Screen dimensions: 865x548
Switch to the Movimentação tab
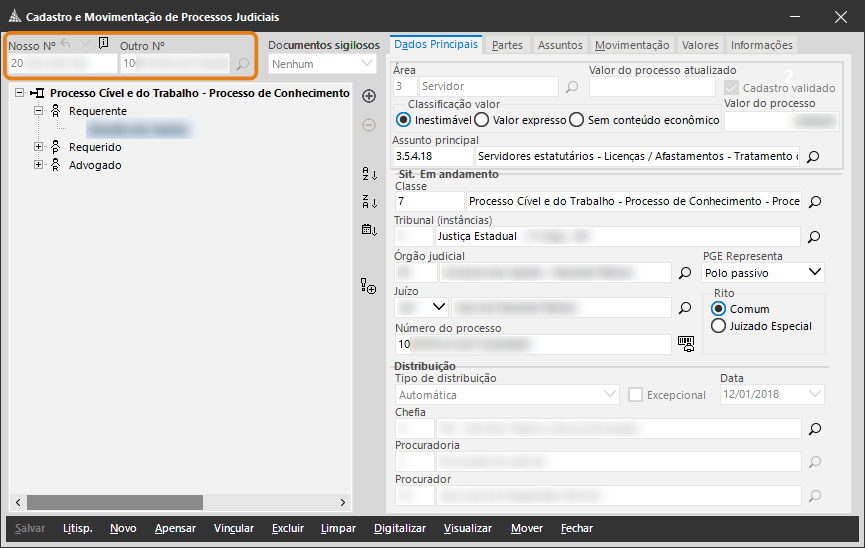pos(632,45)
